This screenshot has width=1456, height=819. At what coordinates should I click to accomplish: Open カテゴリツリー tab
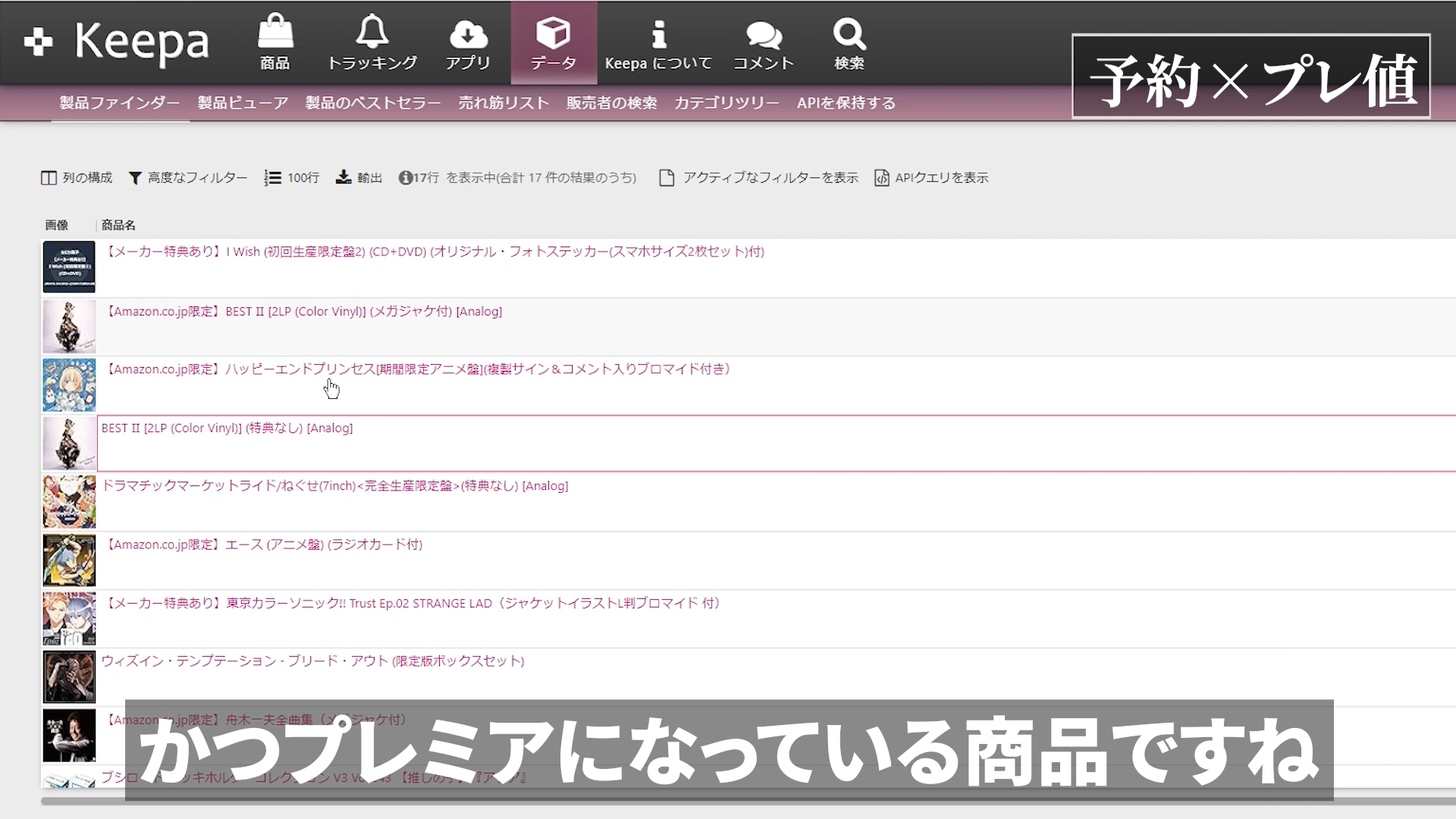pyautogui.click(x=726, y=103)
